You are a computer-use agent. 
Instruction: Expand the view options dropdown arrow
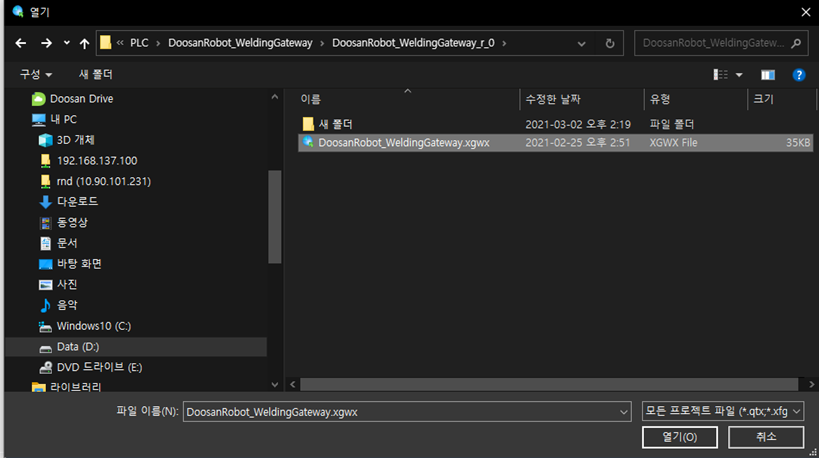[740, 75]
